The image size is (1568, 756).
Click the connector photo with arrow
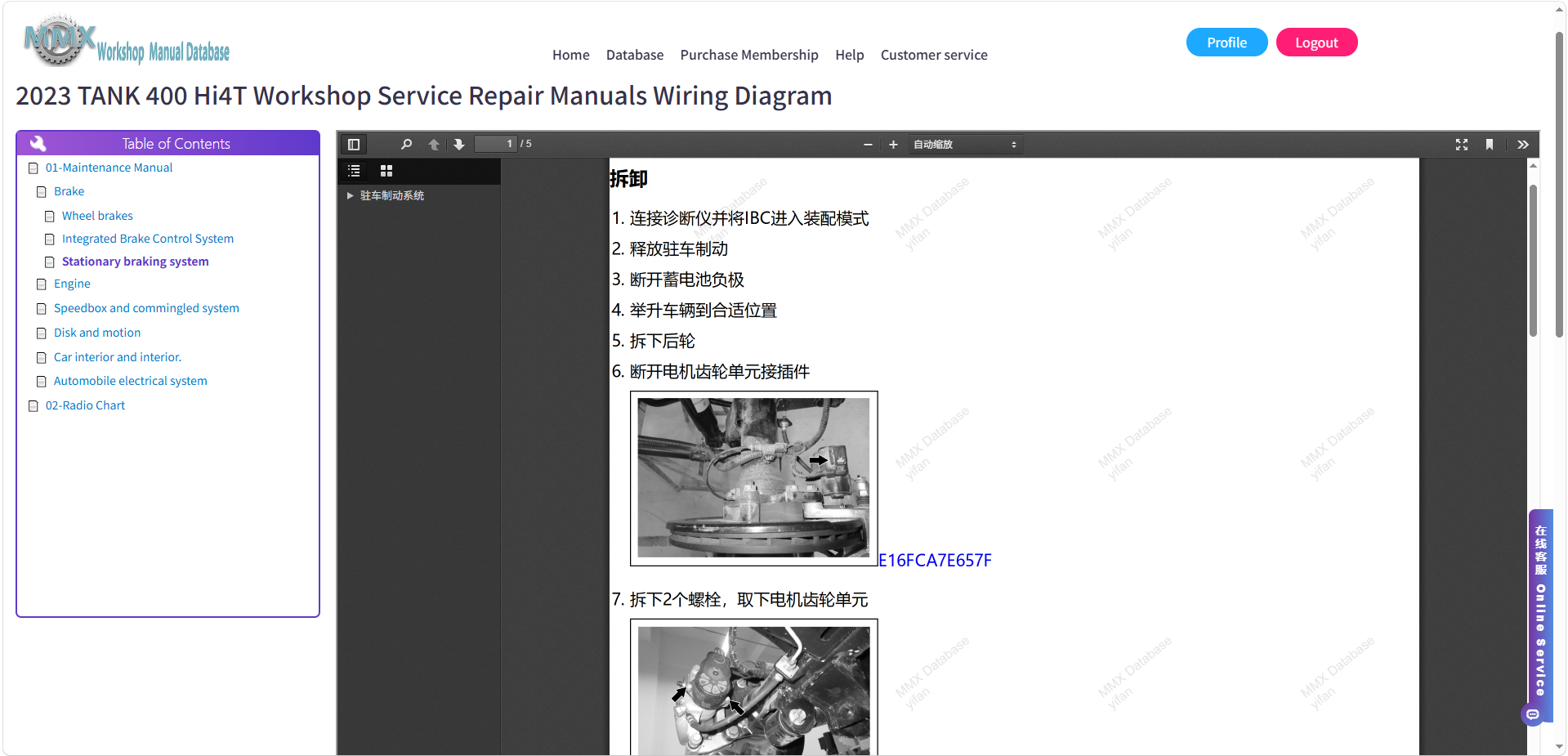[753, 478]
